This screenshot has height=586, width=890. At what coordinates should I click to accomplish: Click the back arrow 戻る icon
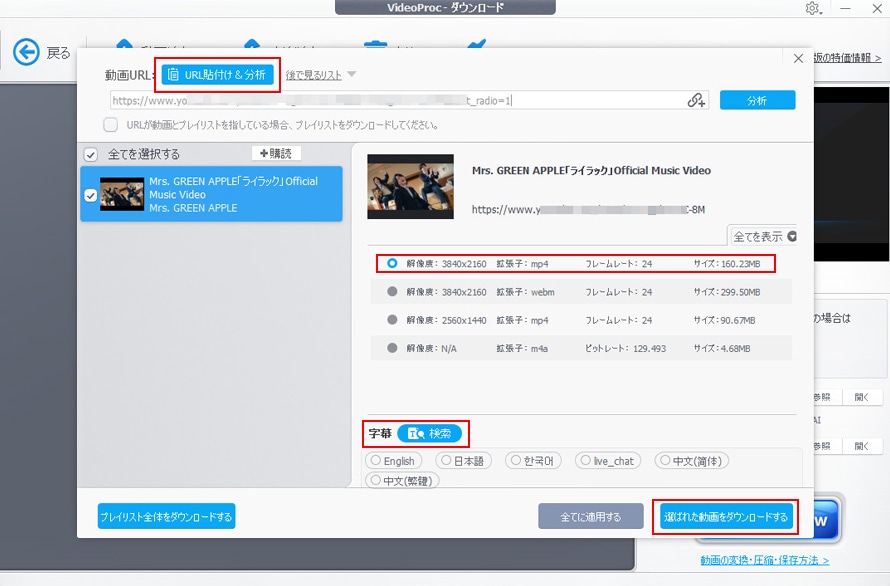[28, 52]
